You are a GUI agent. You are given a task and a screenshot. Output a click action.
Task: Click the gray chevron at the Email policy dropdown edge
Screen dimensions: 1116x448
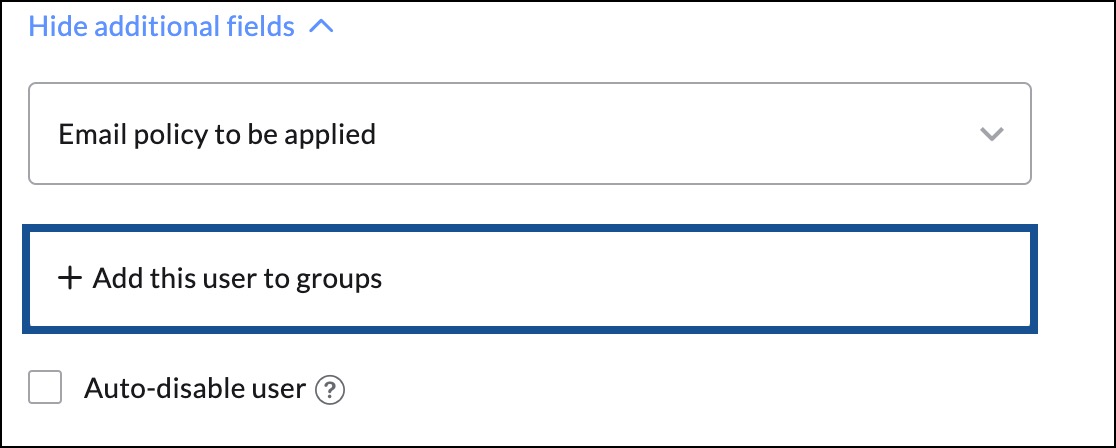(991, 134)
